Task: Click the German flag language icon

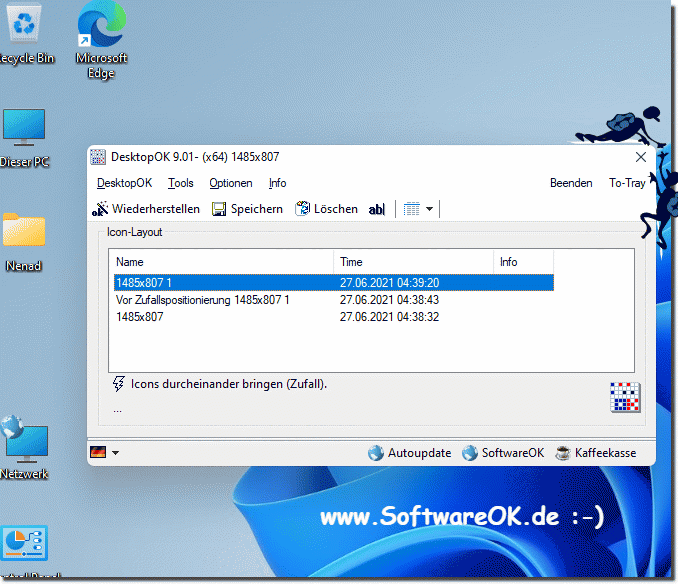Action: (98, 452)
